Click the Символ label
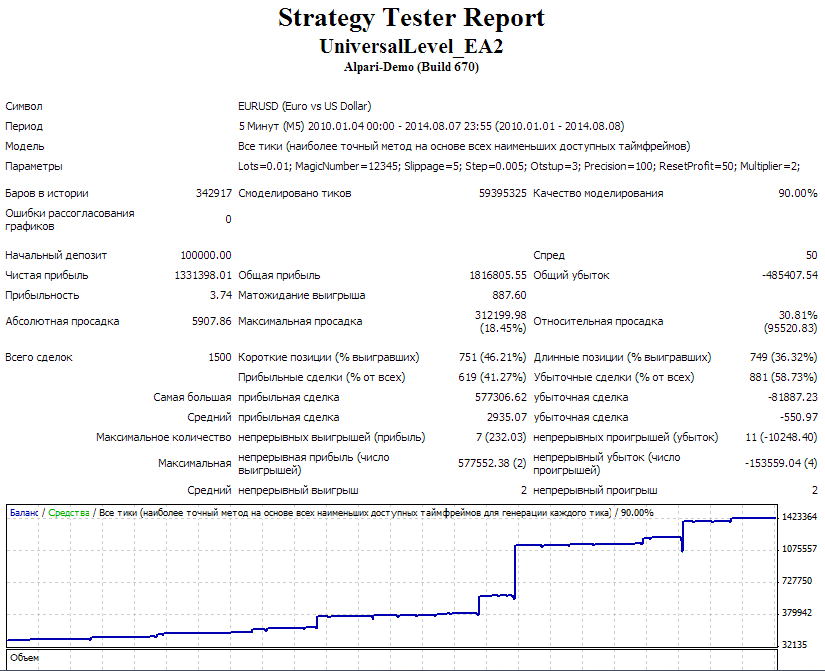825x671 pixels. tap(24, 106)
